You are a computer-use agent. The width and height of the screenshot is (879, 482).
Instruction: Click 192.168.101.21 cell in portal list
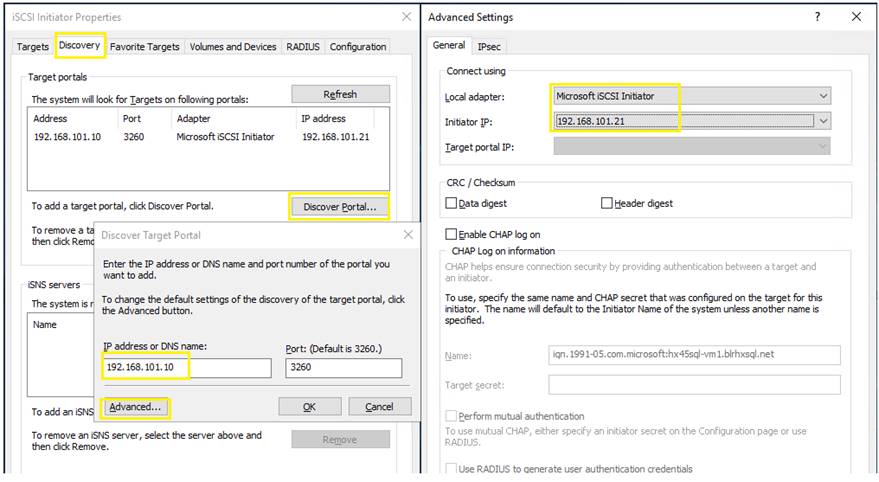(336, 137)
